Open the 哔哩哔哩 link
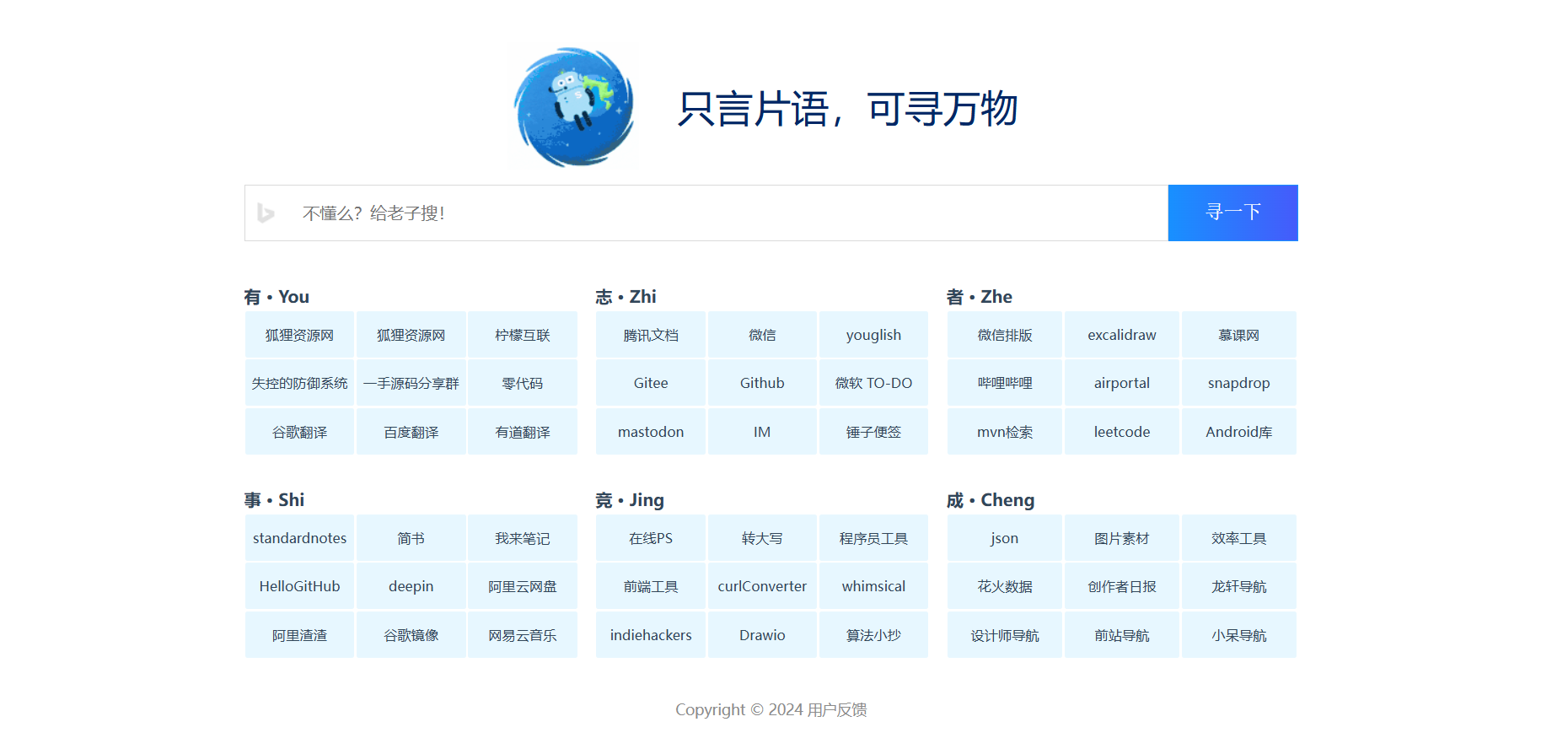1568x738 pixels. pos(1005,383)
